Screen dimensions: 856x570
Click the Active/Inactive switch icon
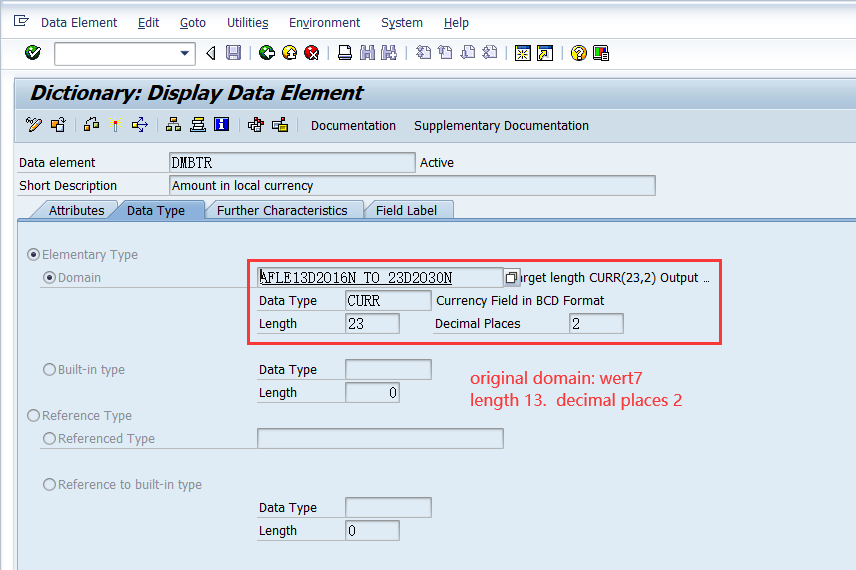coord(58,125)
